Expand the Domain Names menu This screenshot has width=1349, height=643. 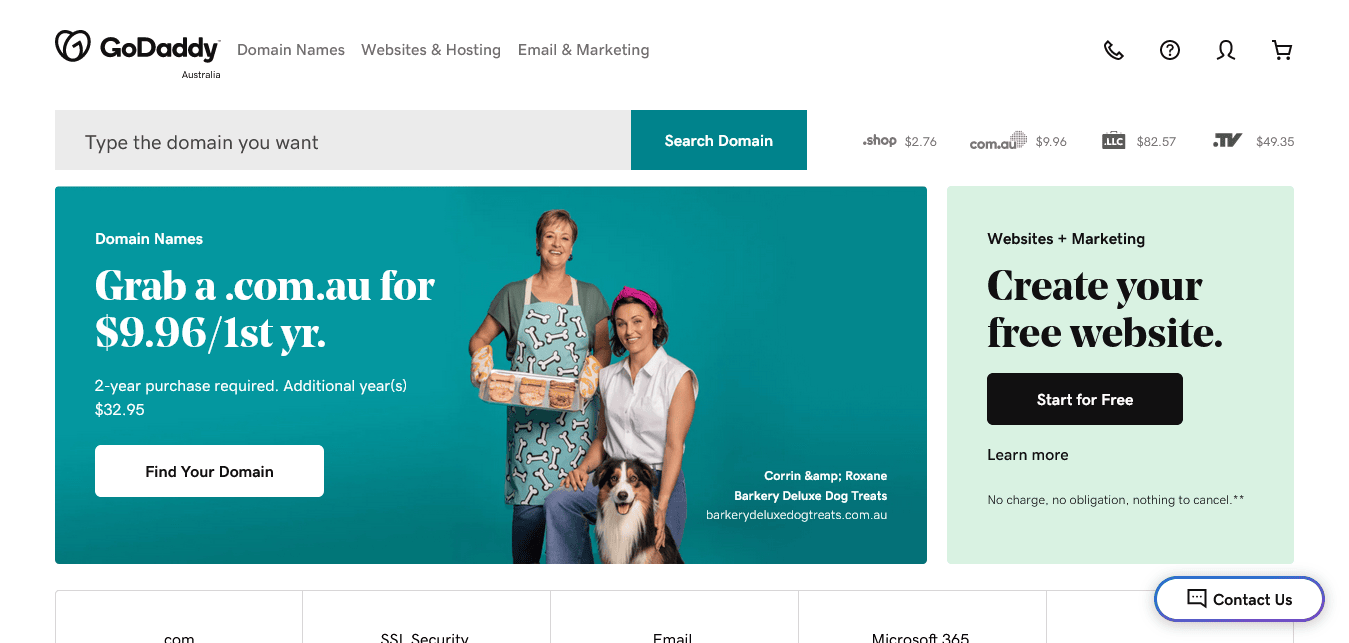tap(291, 50)
